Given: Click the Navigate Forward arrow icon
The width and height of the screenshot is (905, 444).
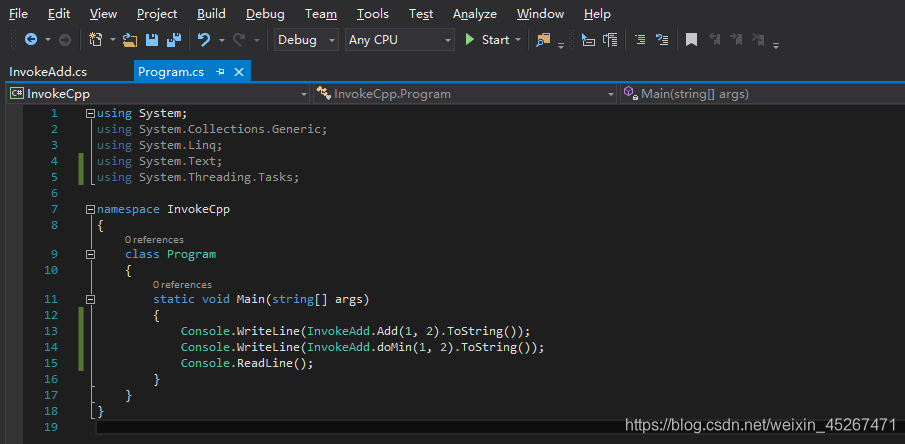Looking at the screenshot, I should click(65, 40).
